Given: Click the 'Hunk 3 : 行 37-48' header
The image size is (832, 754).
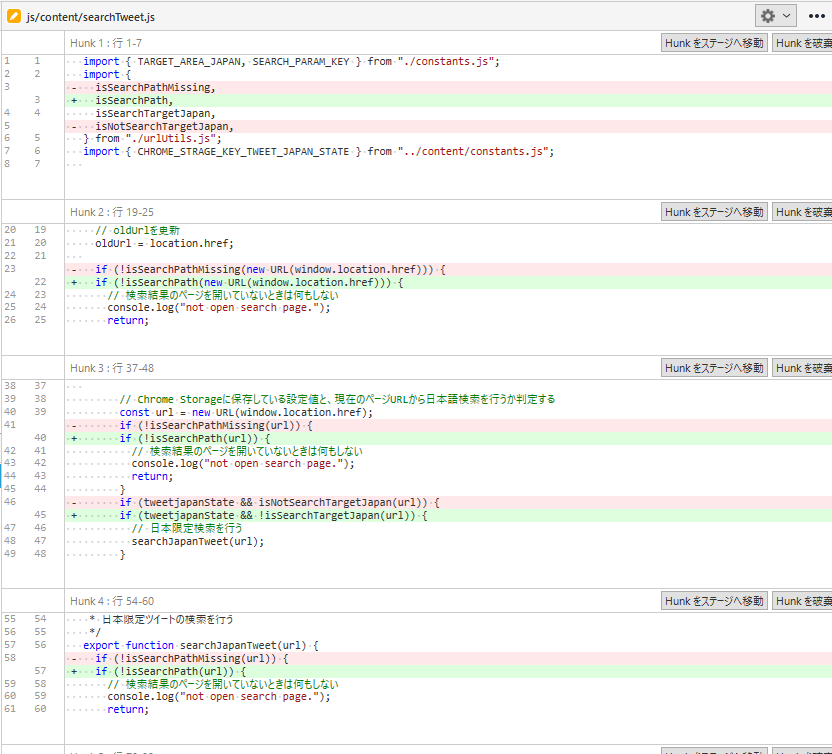Looking at the screenshot, I should [112, 368].
